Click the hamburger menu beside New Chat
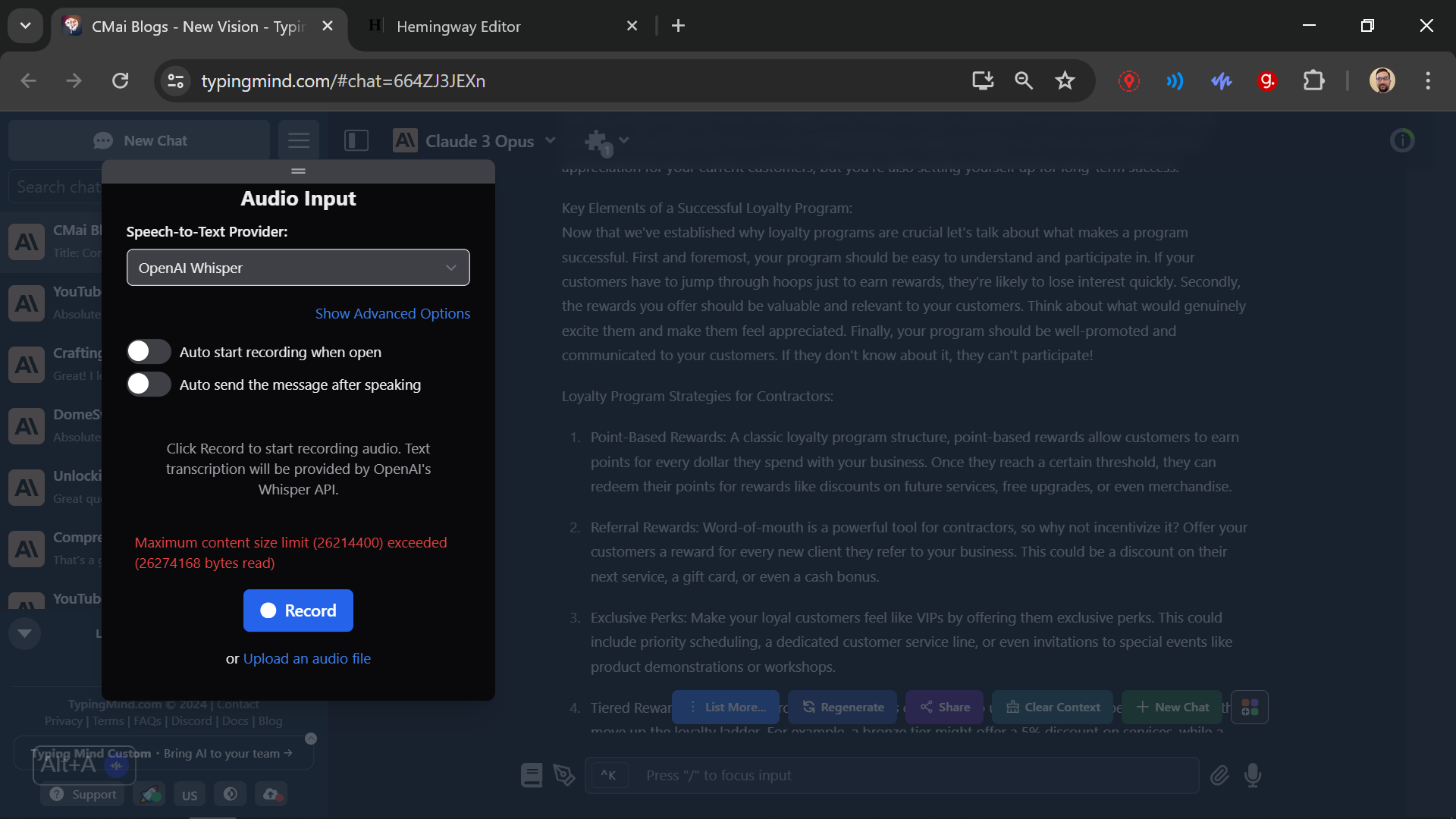The image size is (1456, 819). pyautogui.click(x=299, y=140)
